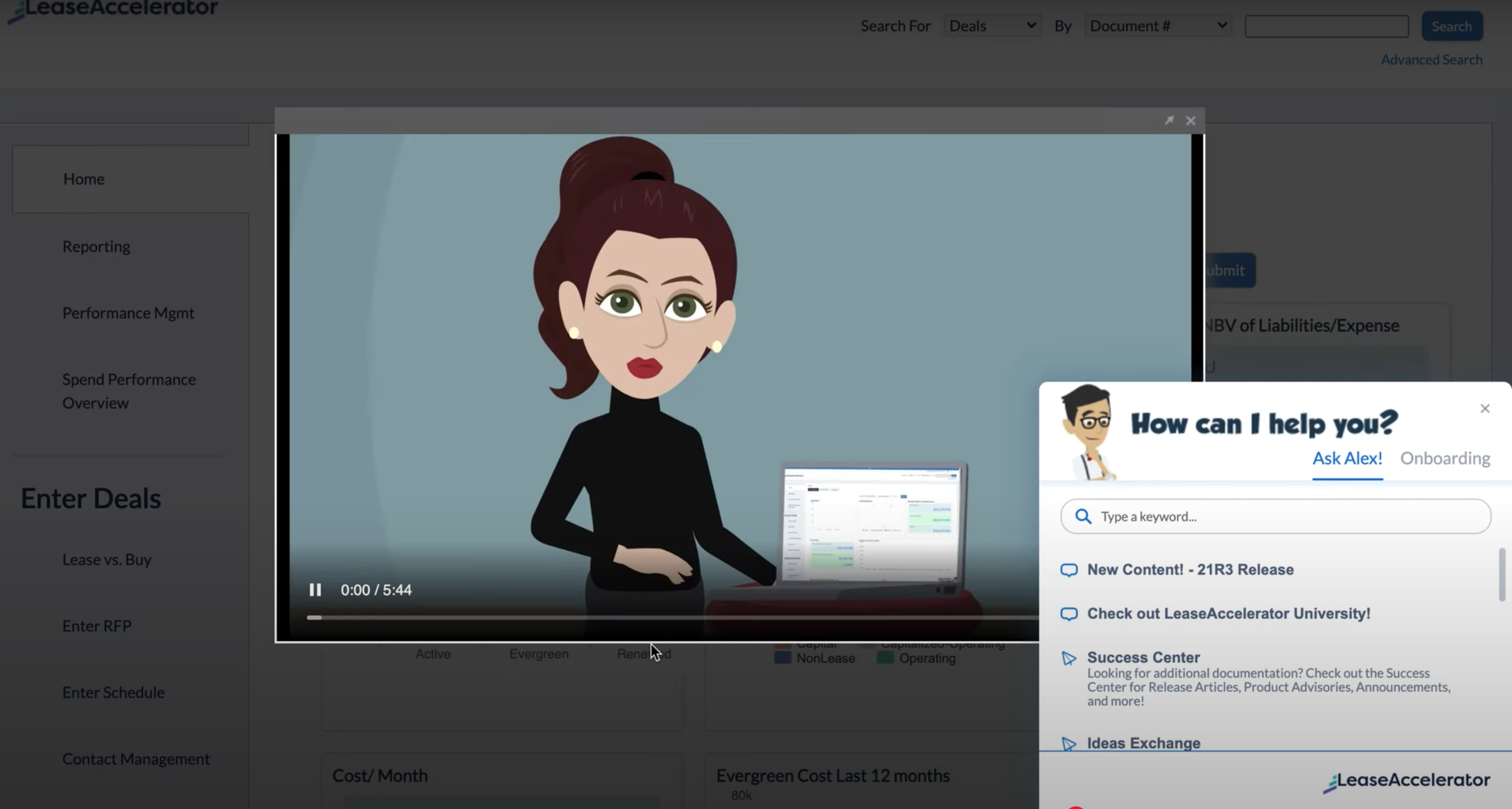Open the By Document # dropdown
This screenshot has height=809, width=1512.
(1158, 26)
